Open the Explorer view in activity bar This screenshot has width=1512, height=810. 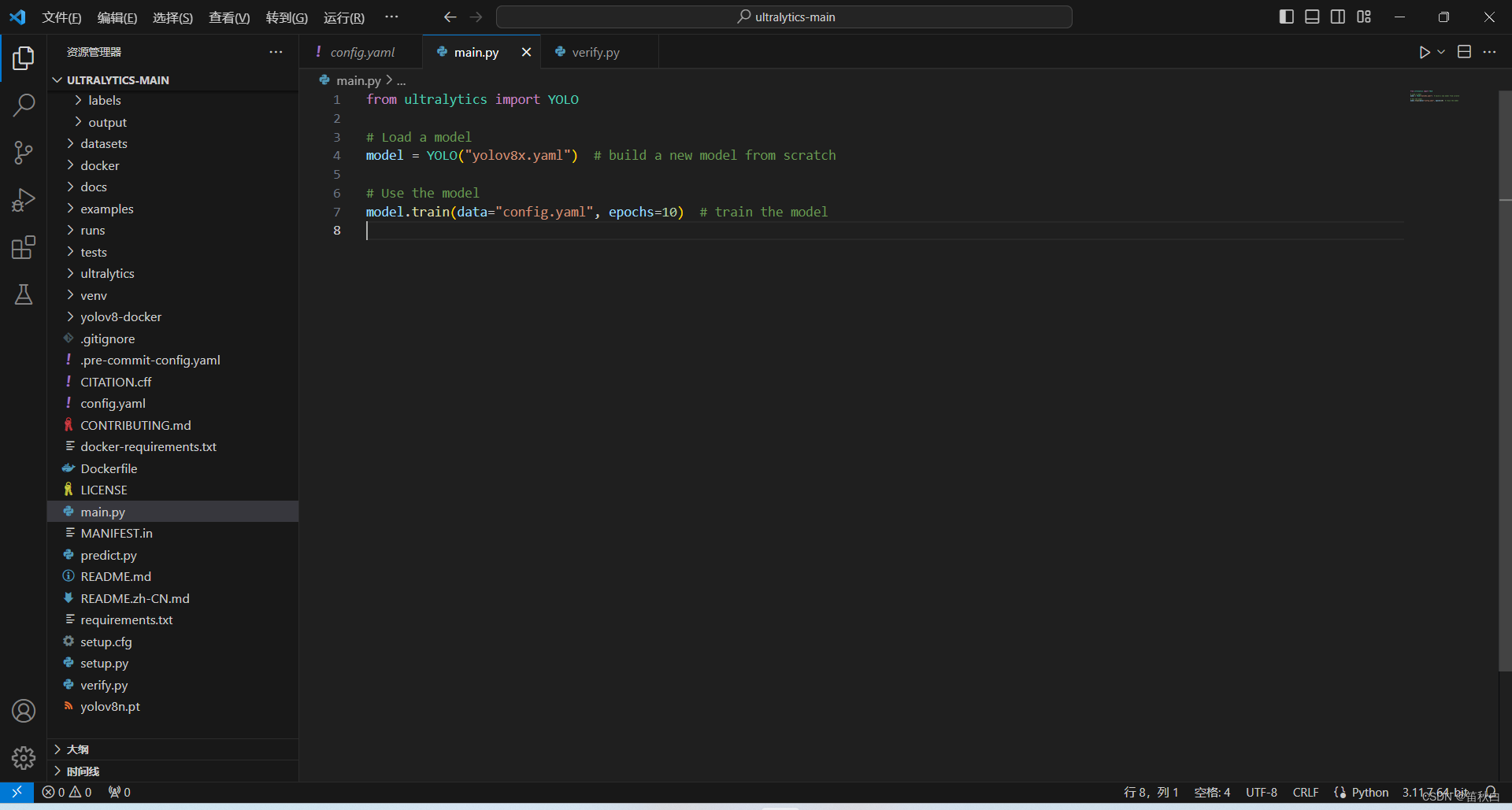(24, 58)
